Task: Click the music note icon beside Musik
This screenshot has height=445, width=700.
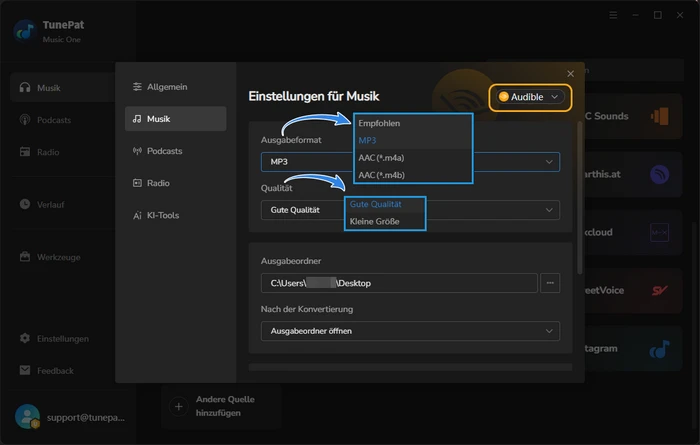Action: [x=137, y=119]
